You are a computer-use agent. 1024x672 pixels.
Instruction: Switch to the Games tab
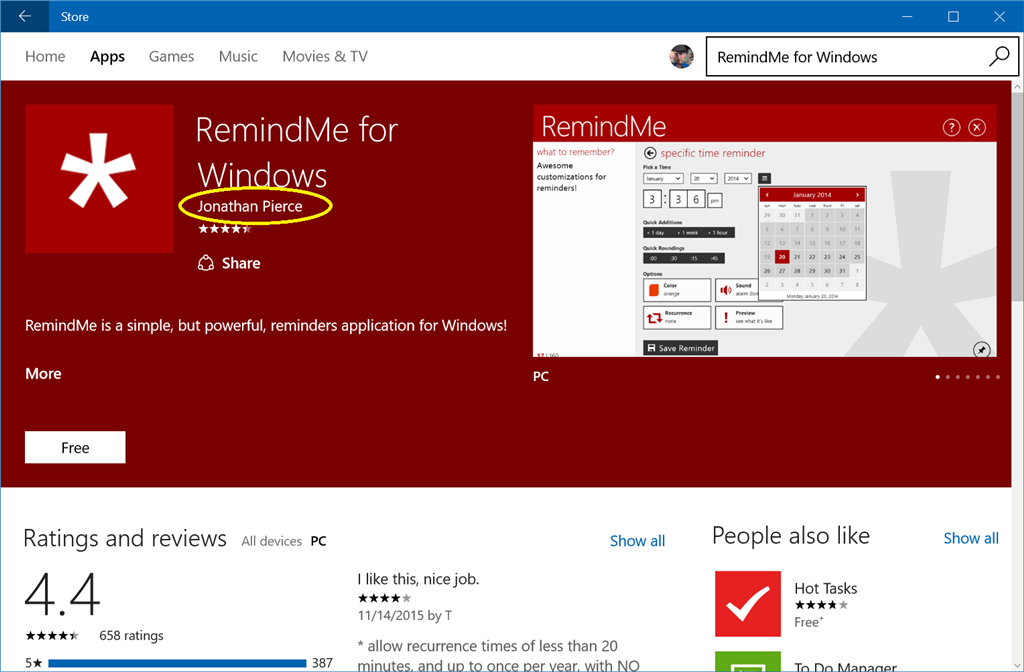click(171, 56)
